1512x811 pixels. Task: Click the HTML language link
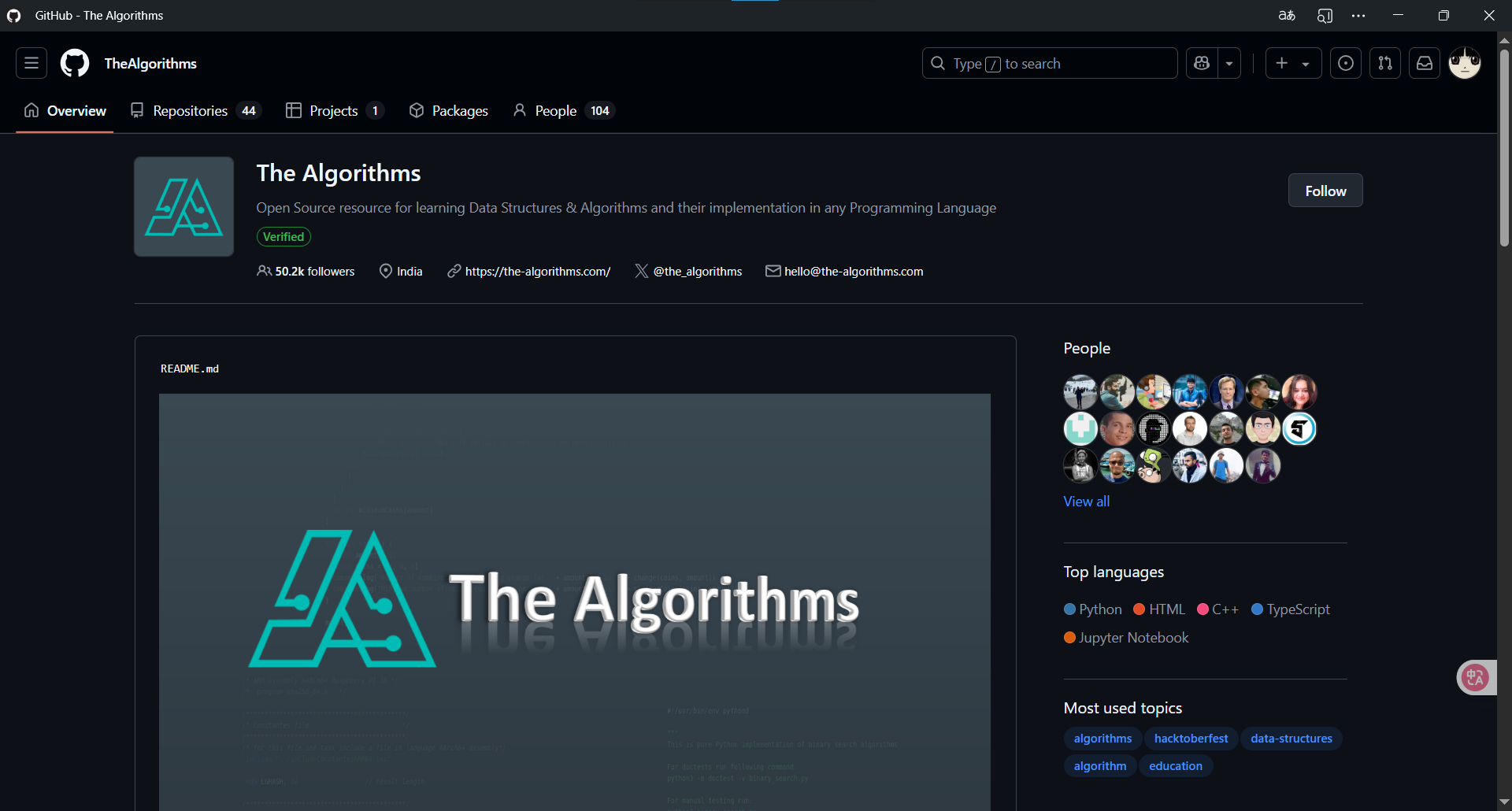click(x=1159, y=609)
